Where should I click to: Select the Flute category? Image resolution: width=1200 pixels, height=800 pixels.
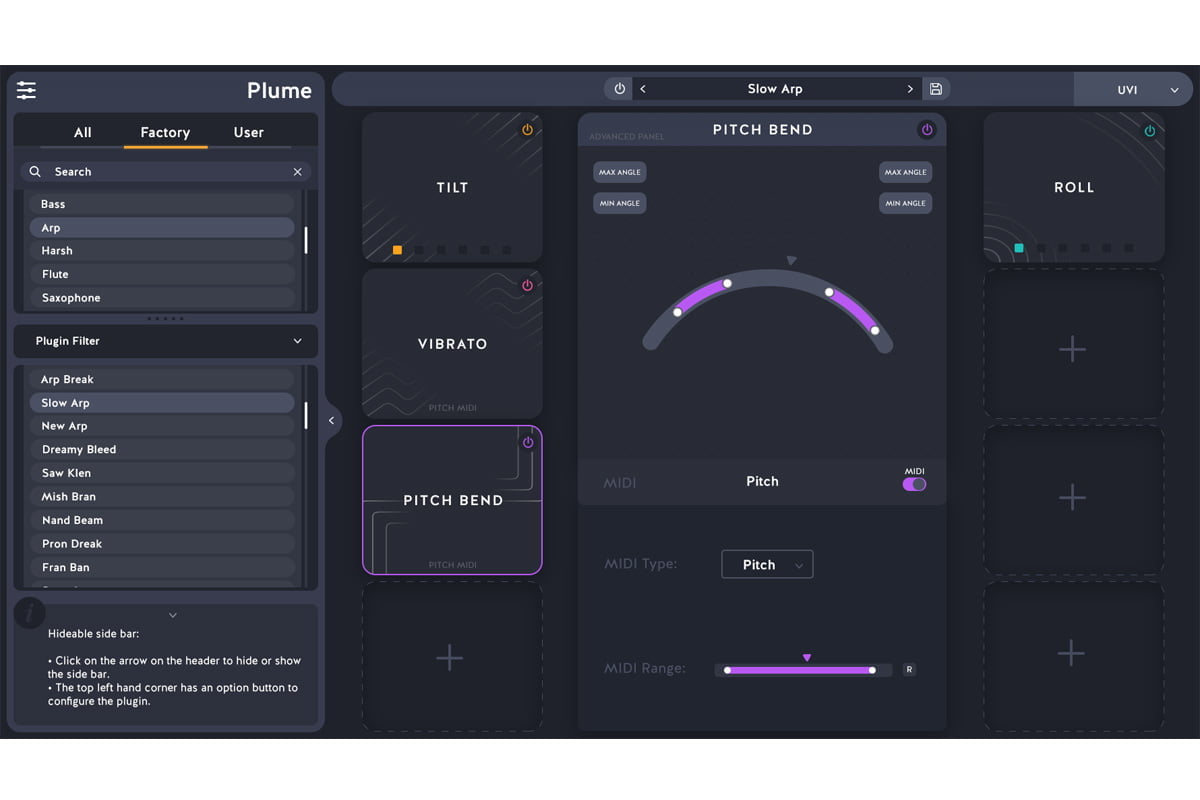click(x=162, y=274)
